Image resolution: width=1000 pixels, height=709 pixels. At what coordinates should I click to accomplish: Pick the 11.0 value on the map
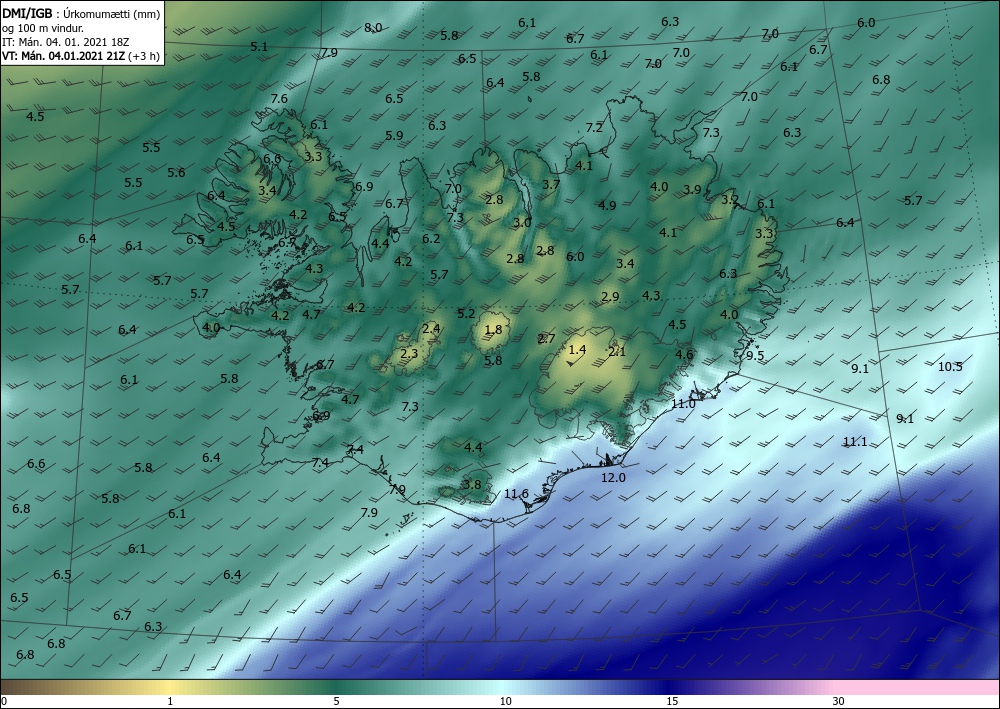683,404
